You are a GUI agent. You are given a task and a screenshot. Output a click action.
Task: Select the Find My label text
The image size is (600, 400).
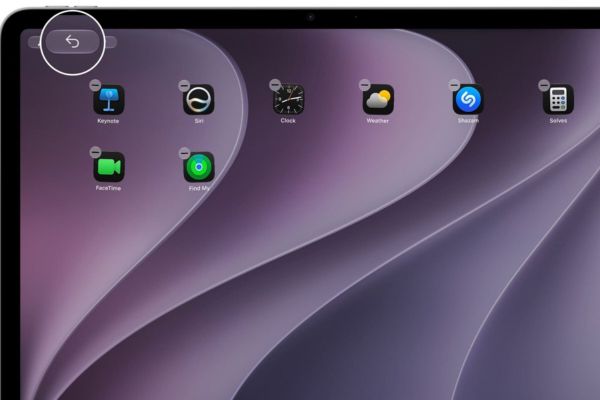(199, 188)
